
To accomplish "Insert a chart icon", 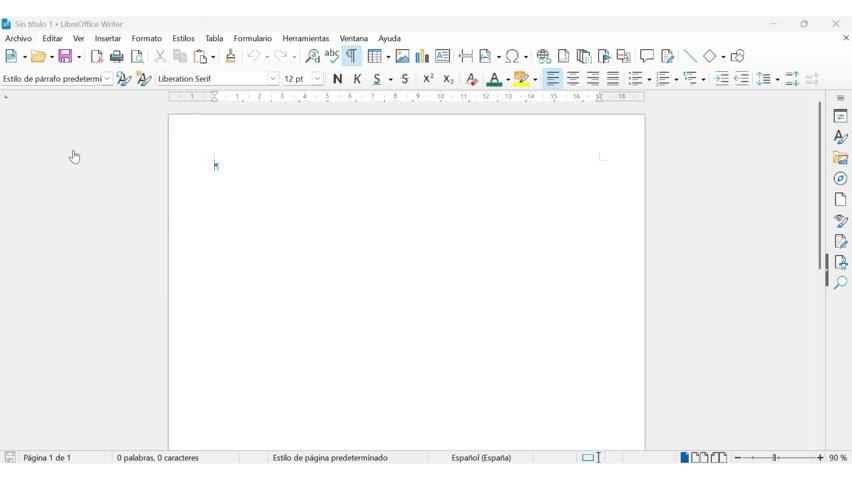I will click(422, 56).
